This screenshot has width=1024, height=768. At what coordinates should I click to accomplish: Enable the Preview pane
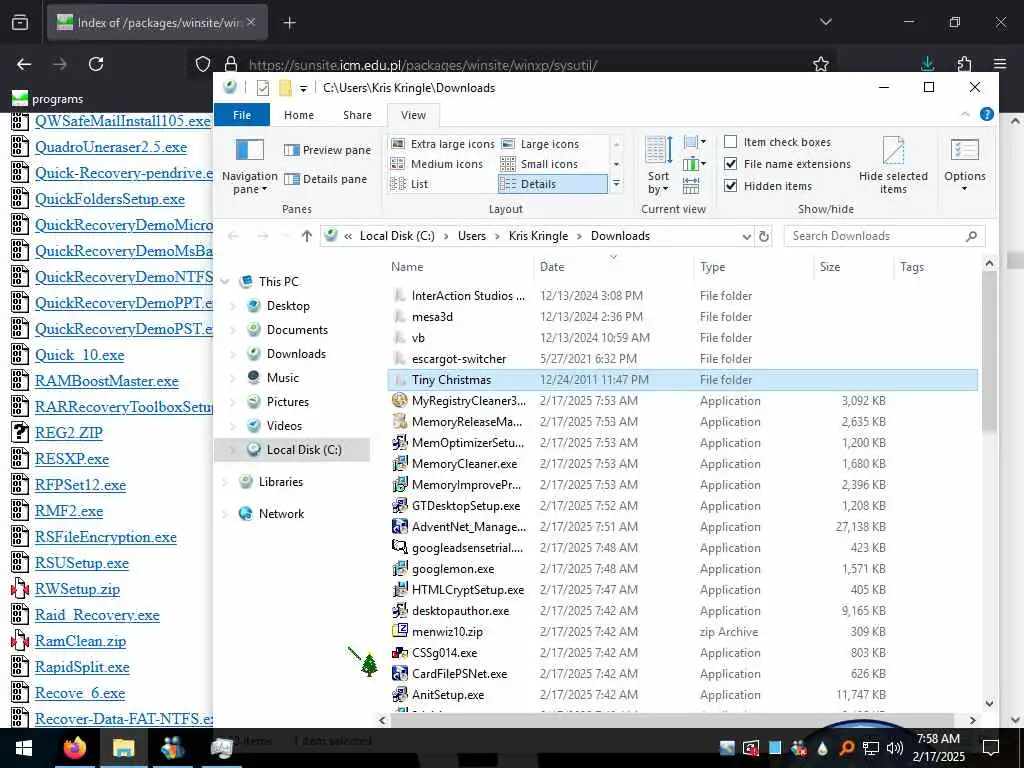point(327,150)
